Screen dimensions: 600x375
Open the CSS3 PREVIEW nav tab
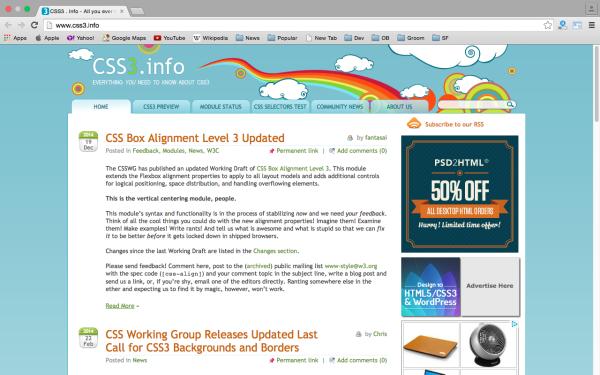coord(161,106)
